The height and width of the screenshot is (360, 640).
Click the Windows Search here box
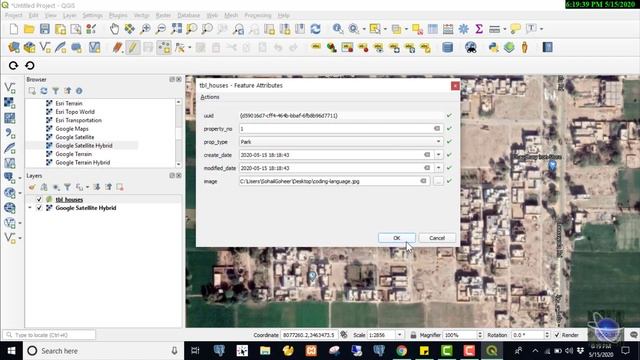tap(103, 351)
